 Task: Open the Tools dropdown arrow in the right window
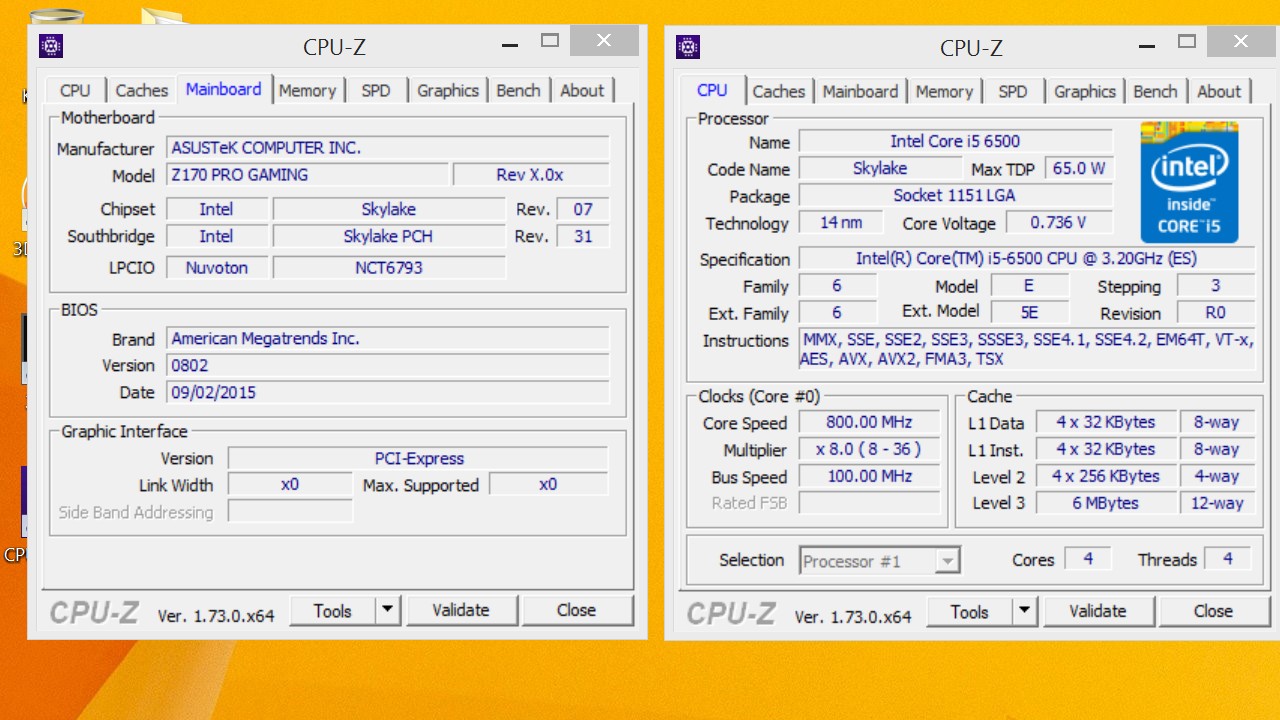tap(1025, 611)
